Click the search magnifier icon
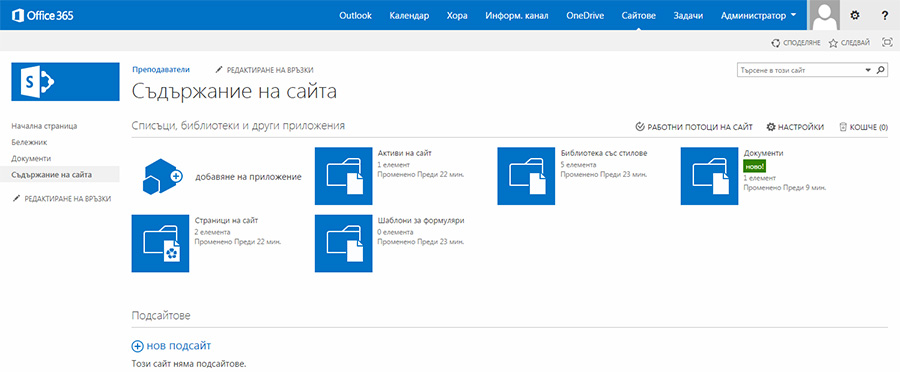This screenshot has height=372, width=900. [881, 70]
